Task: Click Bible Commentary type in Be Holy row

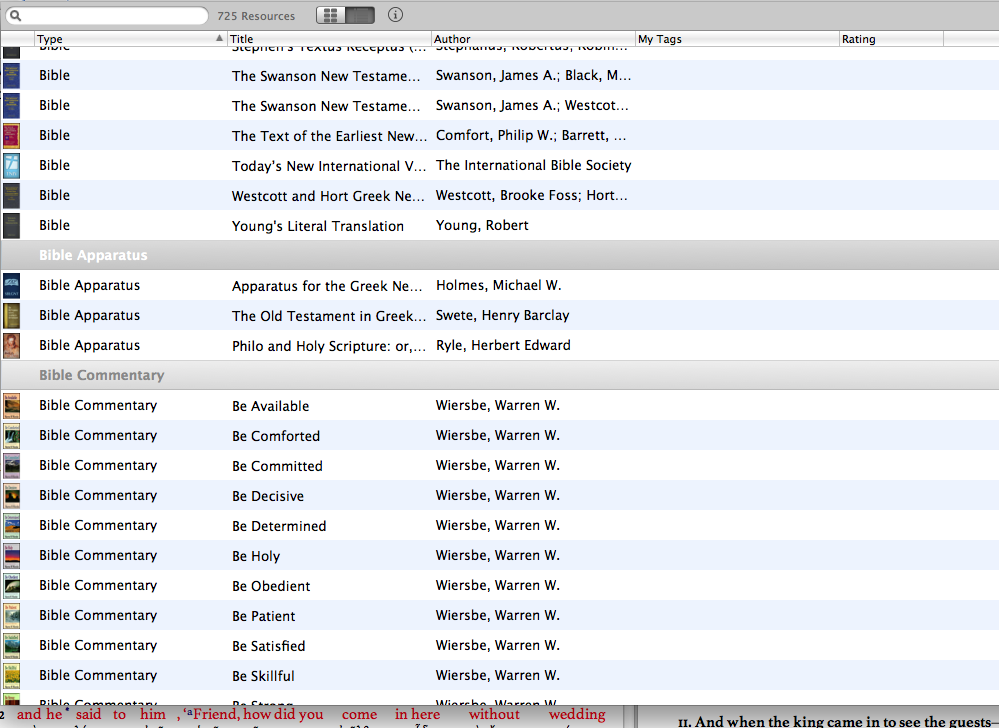Action: tap(98, 555)
